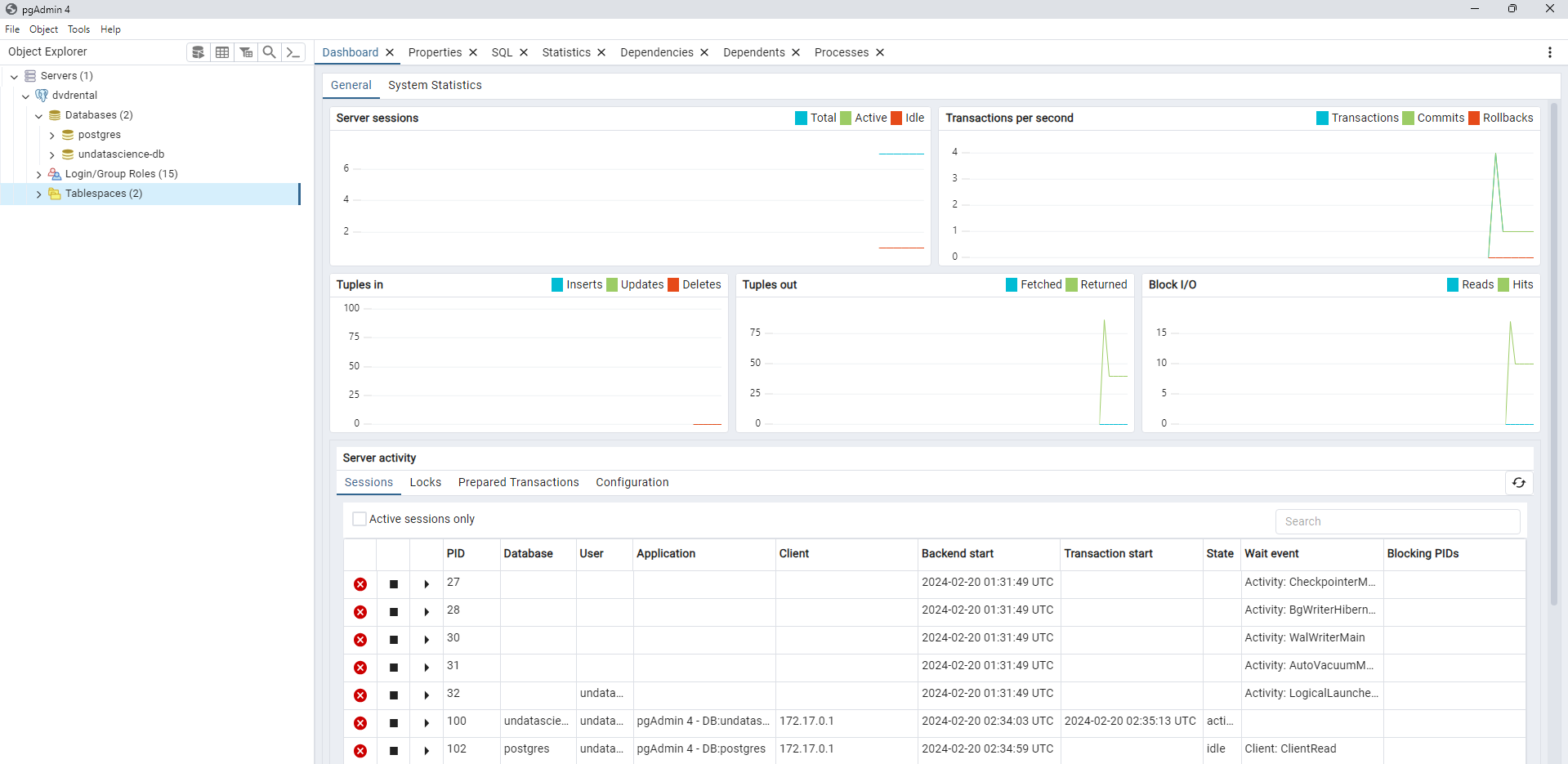Open the File menu
1568x764 pixels.
click(12, 29)
